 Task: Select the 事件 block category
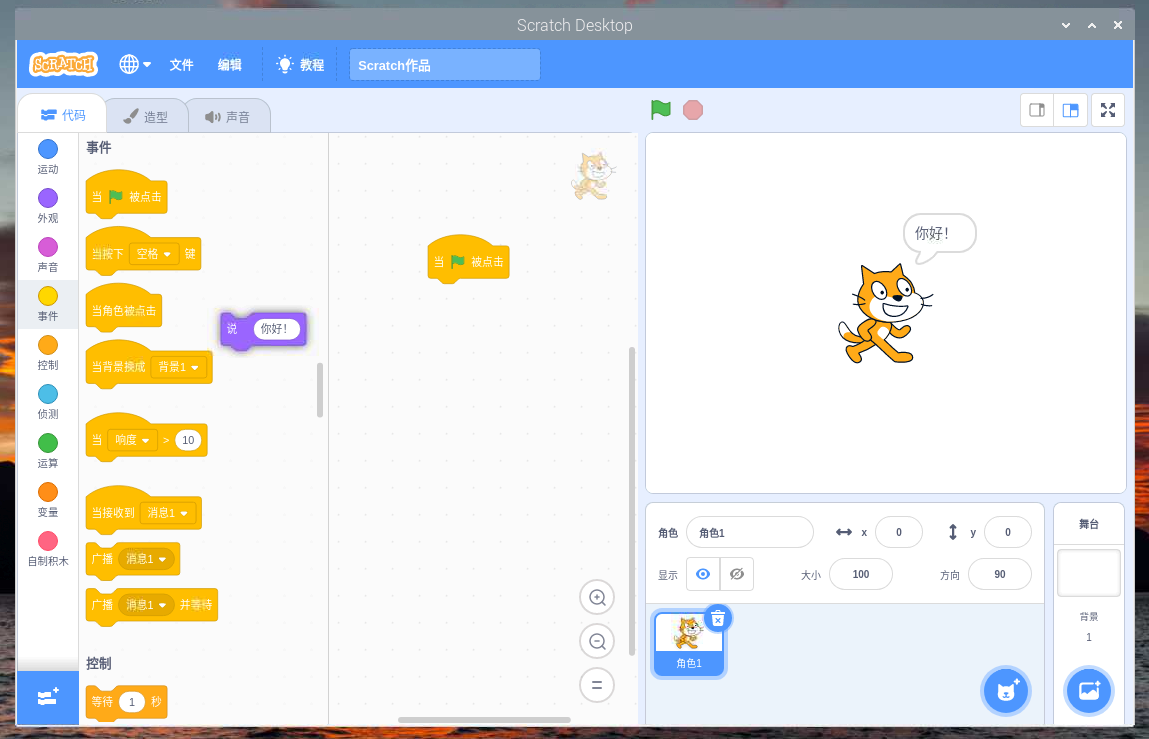click(x=48, y=304)
